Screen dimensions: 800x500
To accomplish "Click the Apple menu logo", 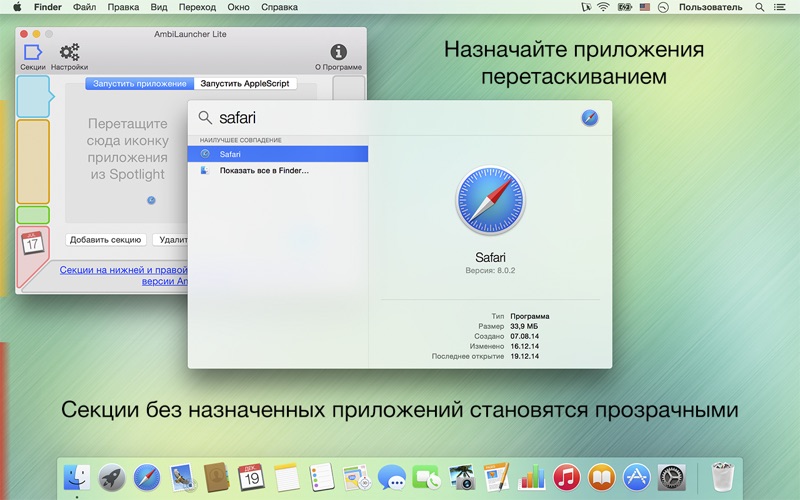I will tap(17, 7).
